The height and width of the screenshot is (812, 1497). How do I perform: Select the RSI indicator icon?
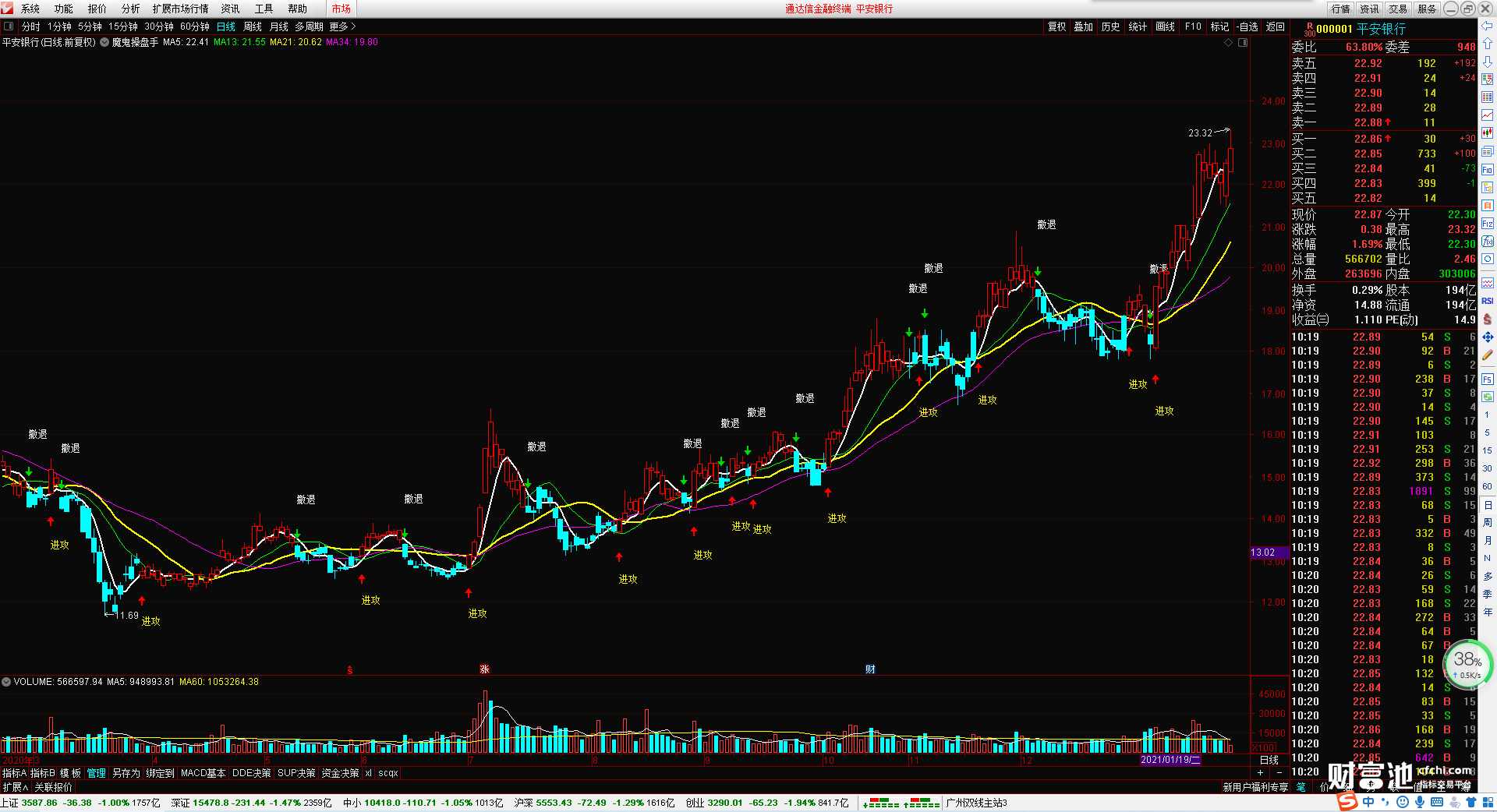coord(1488,301)
